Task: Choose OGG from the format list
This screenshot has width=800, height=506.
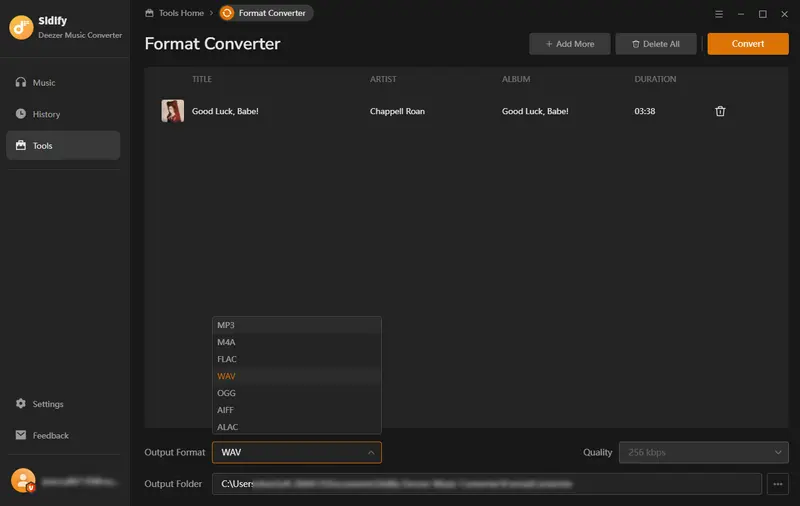Action: [x=296, y=393]
